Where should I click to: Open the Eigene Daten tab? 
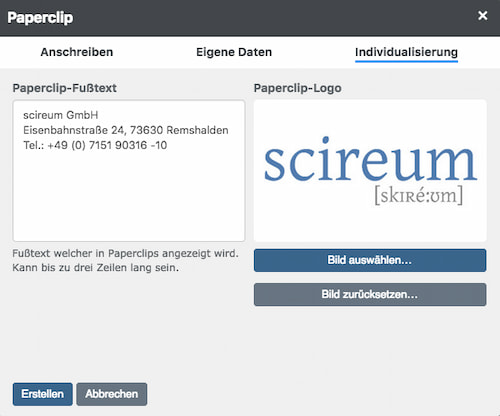tap(234, 52)
